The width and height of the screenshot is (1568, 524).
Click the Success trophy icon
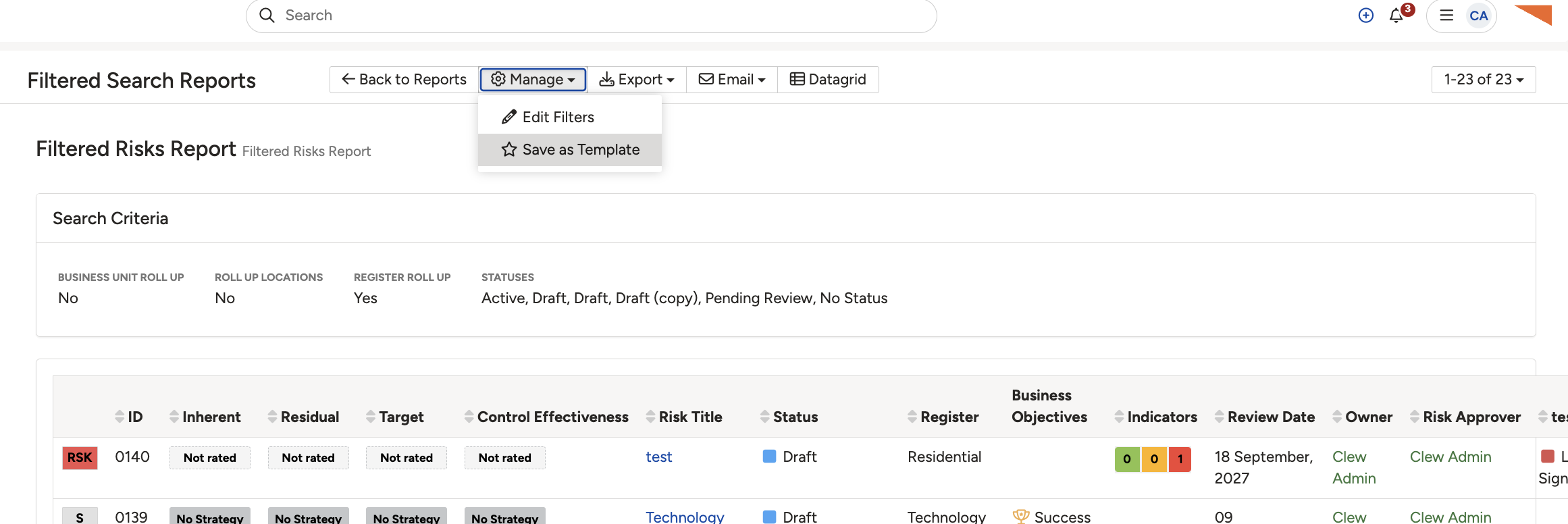pos(1020,517)
